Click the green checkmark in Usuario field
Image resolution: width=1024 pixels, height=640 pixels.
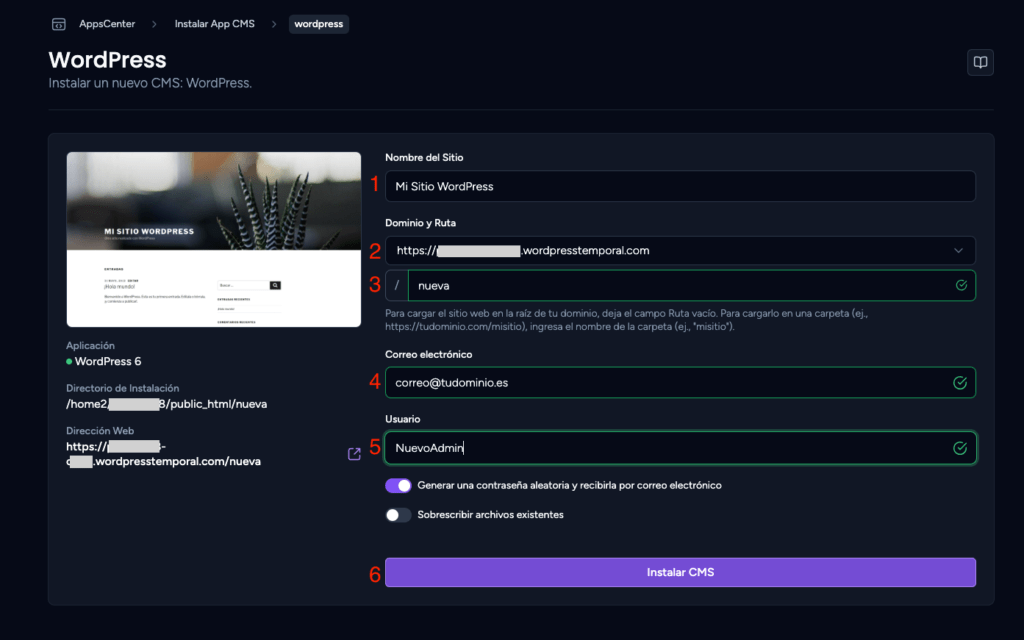pos(960,448)
